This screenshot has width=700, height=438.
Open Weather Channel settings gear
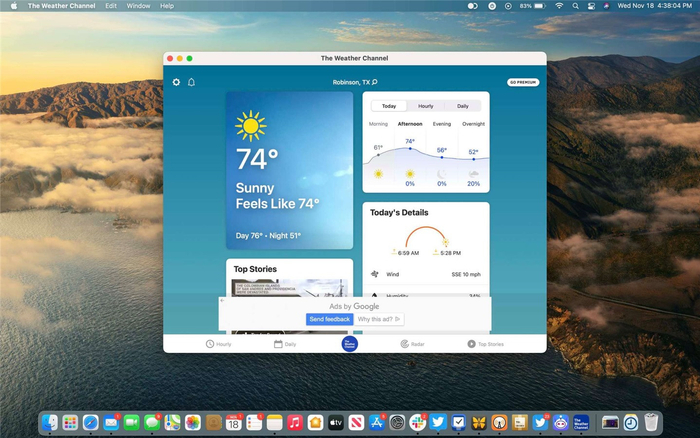(176, 82)
